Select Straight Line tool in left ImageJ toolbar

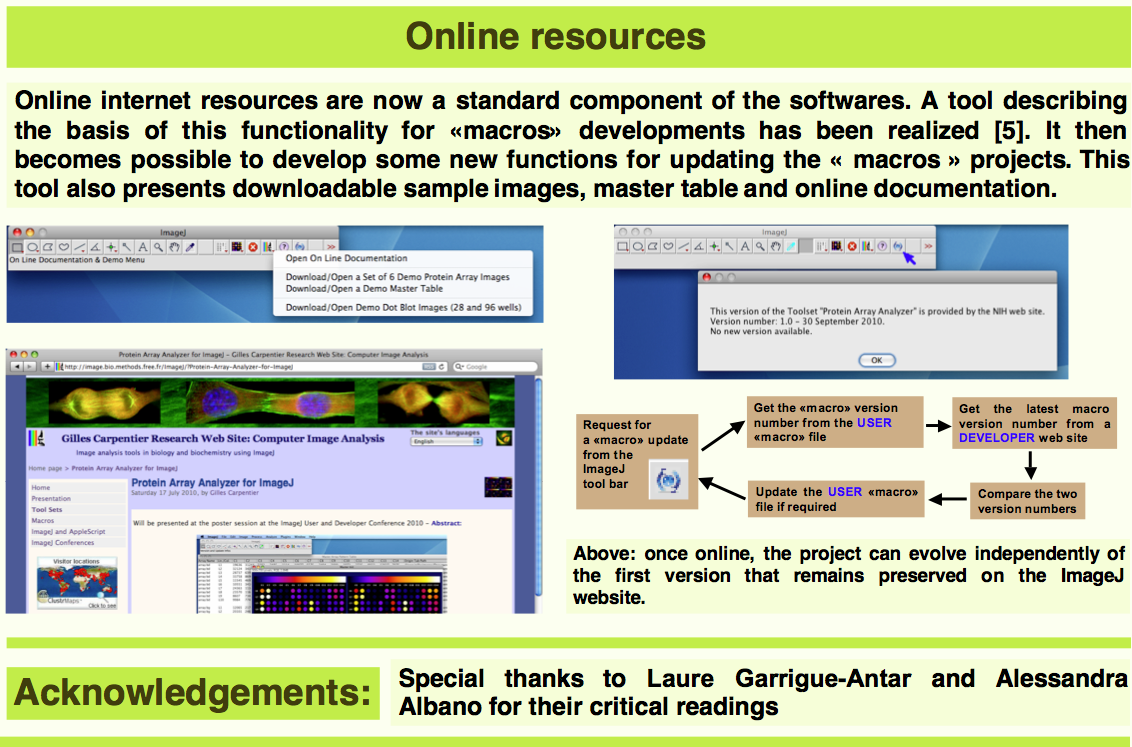[79, 247]
